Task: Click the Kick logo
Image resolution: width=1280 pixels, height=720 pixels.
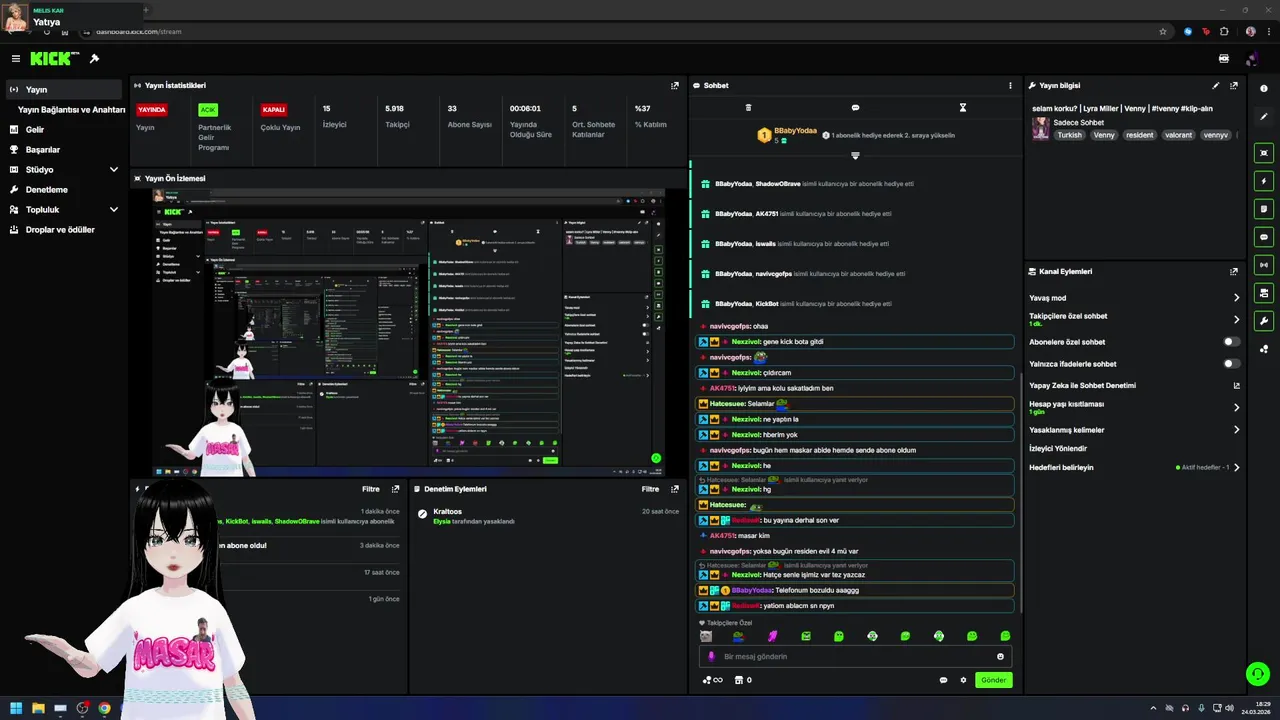Action: point(50,59)
